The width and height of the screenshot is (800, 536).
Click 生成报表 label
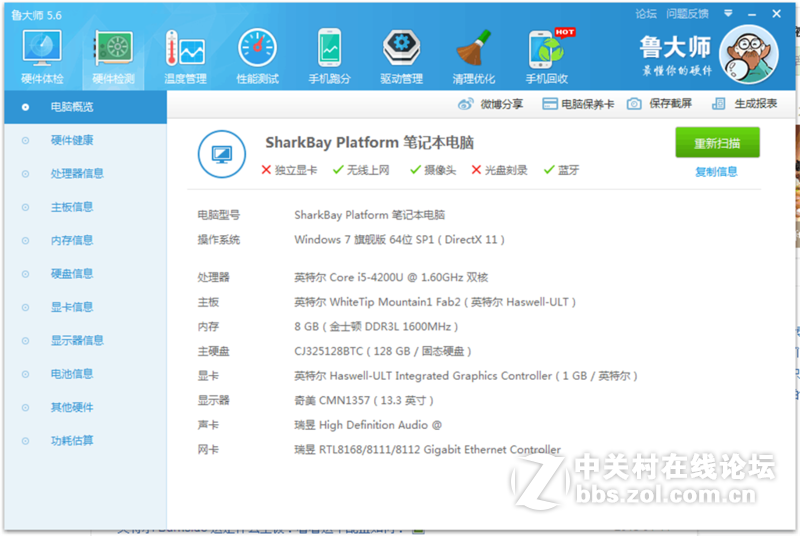(x=756, y=104)
